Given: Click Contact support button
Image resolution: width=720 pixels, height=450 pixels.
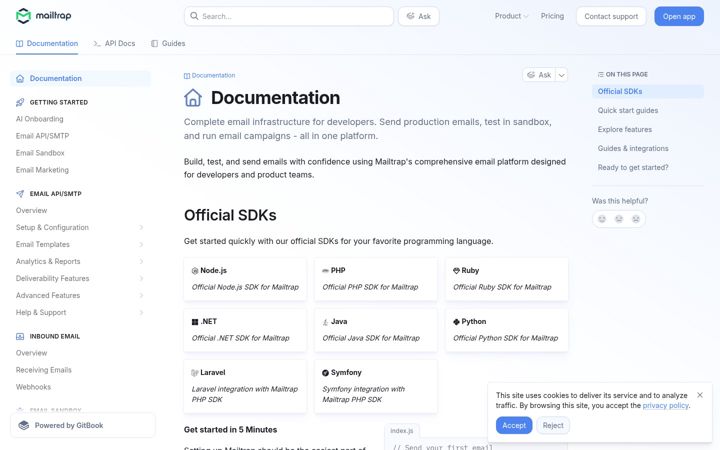Looking at the screenshot, I should click(x=611, y=16).
